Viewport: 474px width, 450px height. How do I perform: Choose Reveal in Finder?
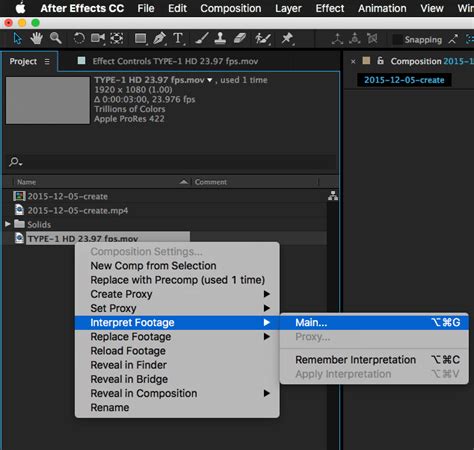177,365
